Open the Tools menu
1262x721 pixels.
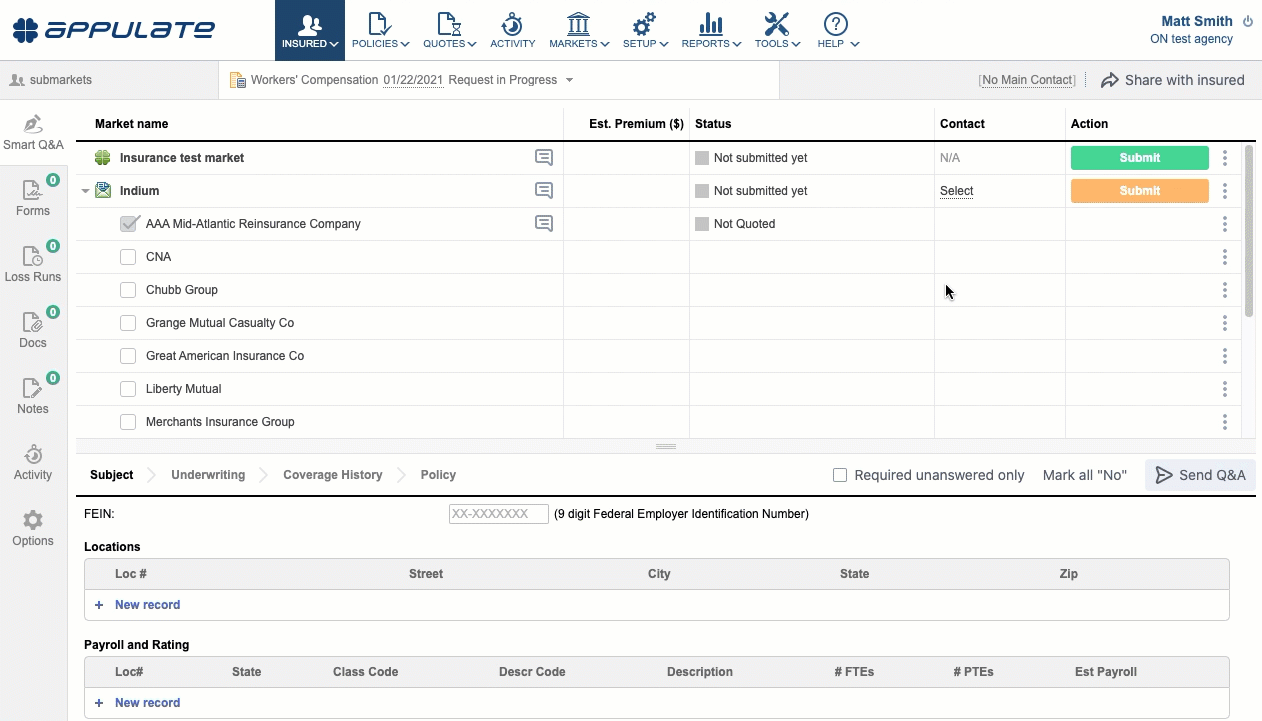coord(777,30)
